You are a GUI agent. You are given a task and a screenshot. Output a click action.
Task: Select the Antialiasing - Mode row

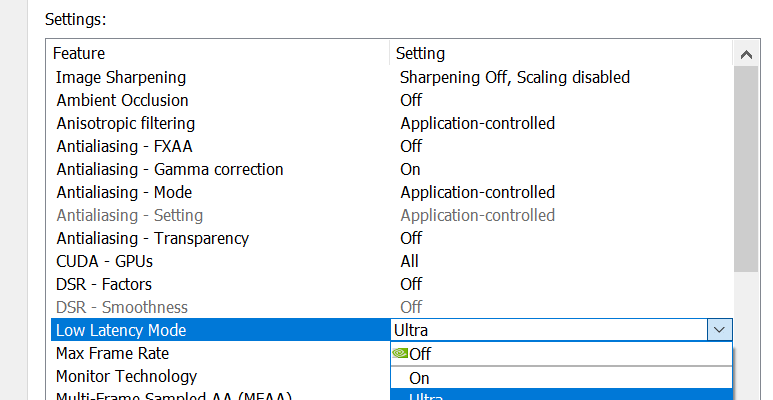click(x=124, y=192)
